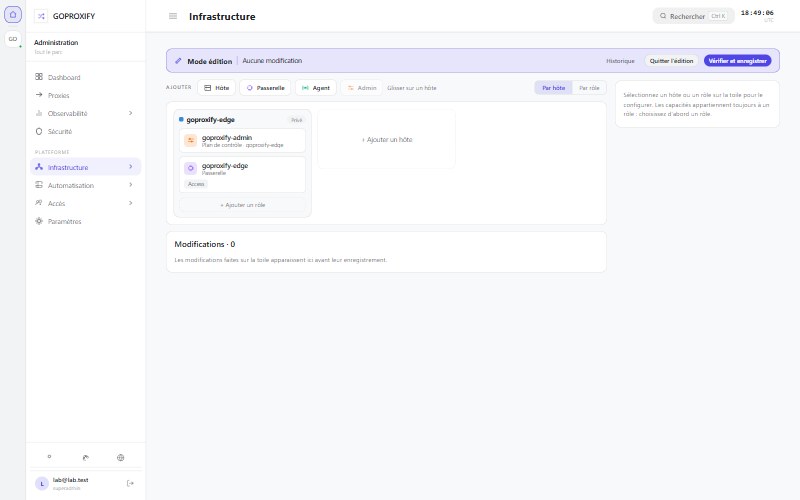Select the goproxify-edge Passerelle role card
The height and width of the screenshot is (500, 800).
tap(242, 174)
